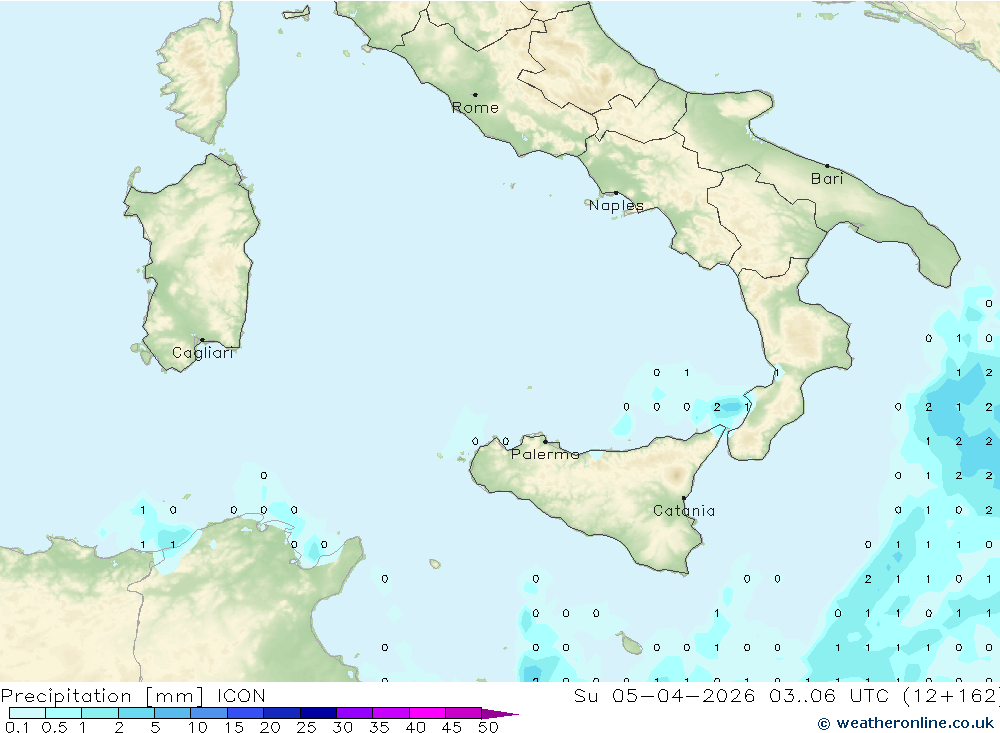Click the Palermo city label
Image resolution: width=1000 pixels, height=733 pixels.
(x=545, y=454)
